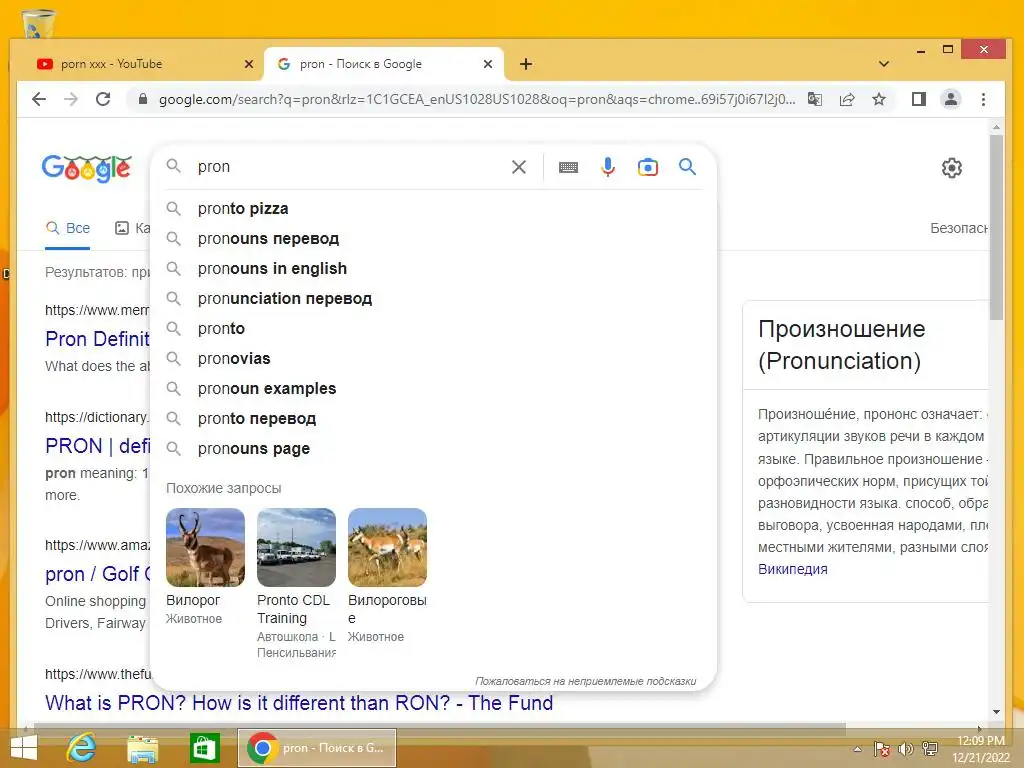Click the share page icon
The image size is (1024, 768).
point(847,99)
